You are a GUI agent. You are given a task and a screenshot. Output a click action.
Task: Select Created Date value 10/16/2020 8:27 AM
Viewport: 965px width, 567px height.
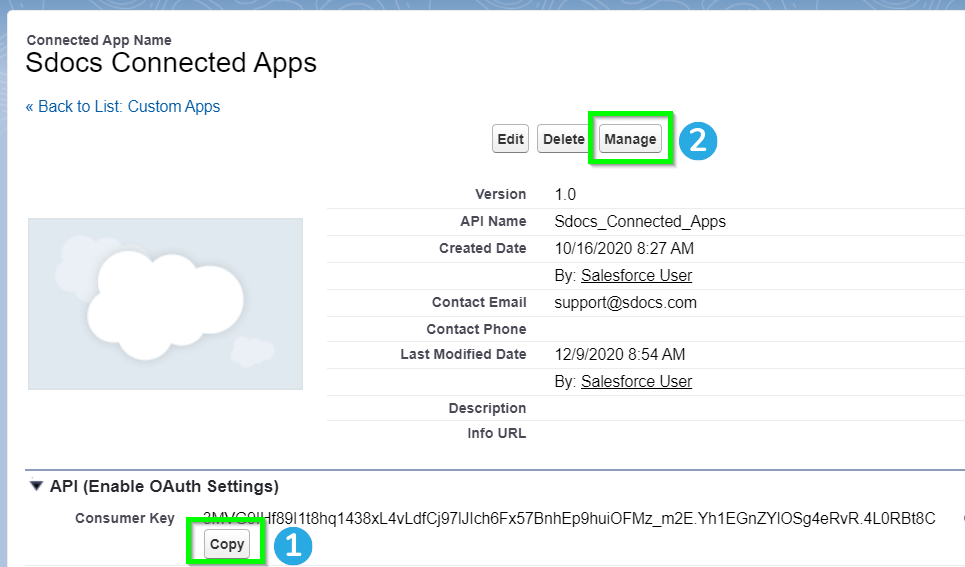click(624, 248)
